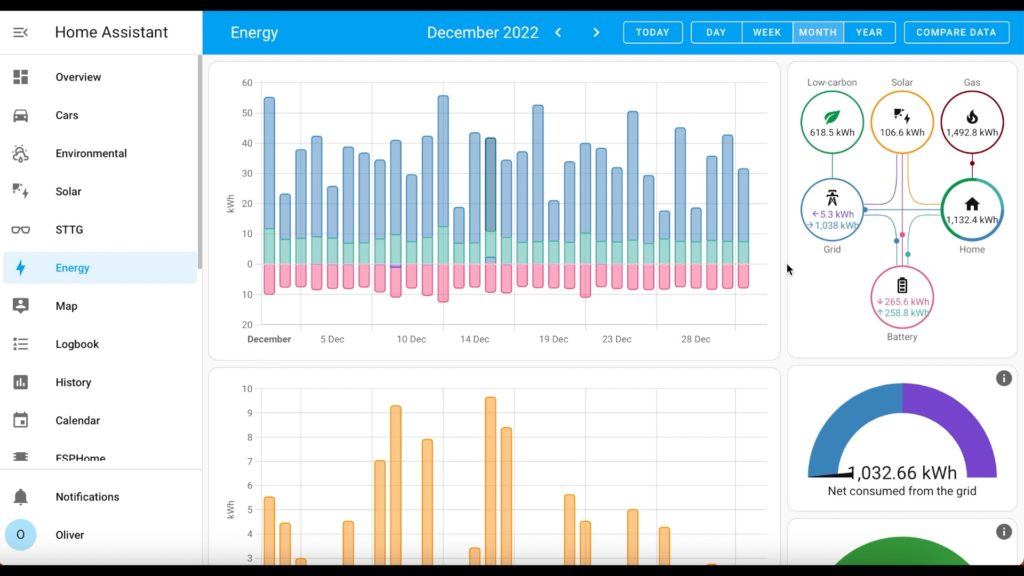Open Oliver's user avatar
The height and width of the screenshot is (576, 1024).
(20, 535)
